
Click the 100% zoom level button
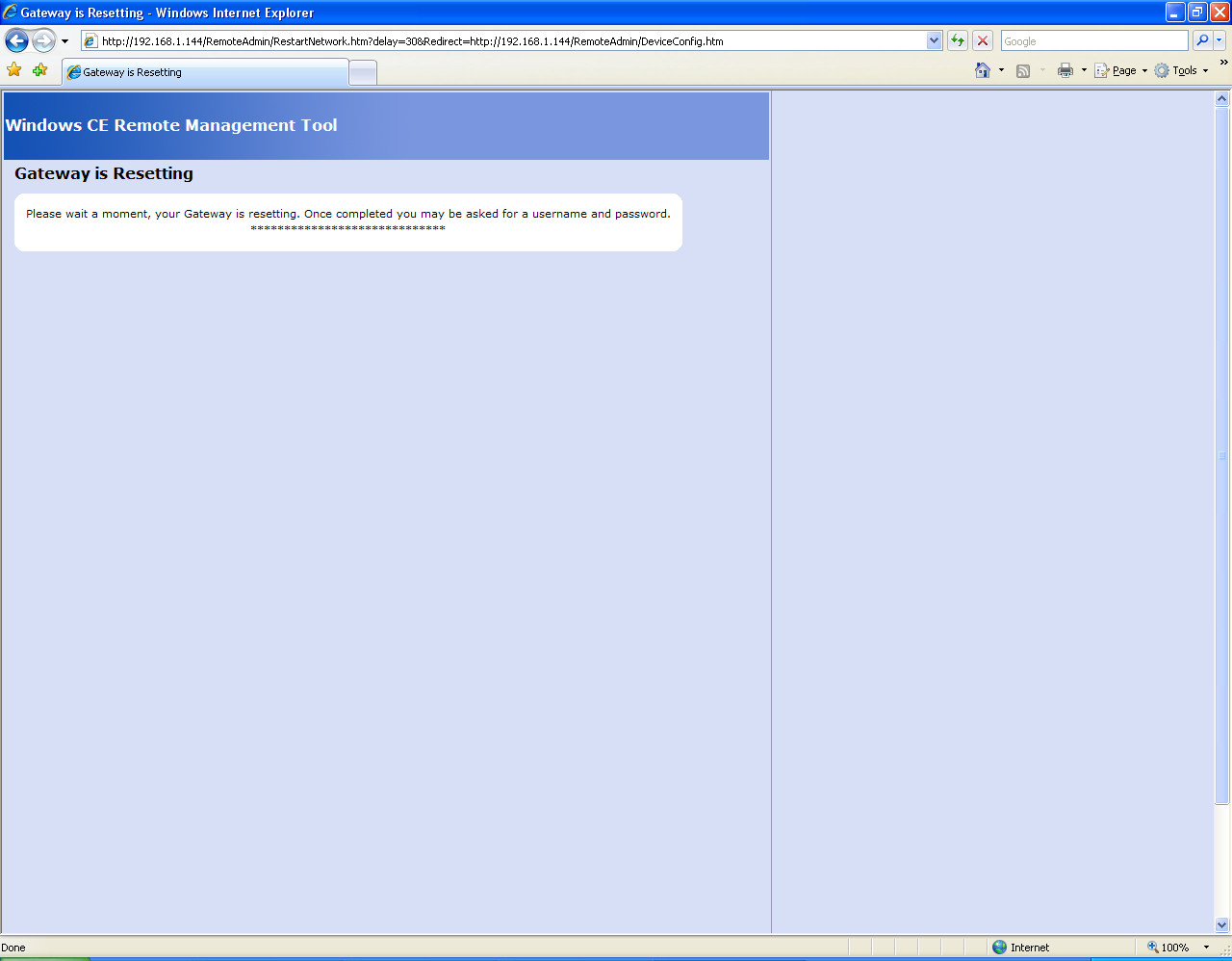click(1168, 948)
